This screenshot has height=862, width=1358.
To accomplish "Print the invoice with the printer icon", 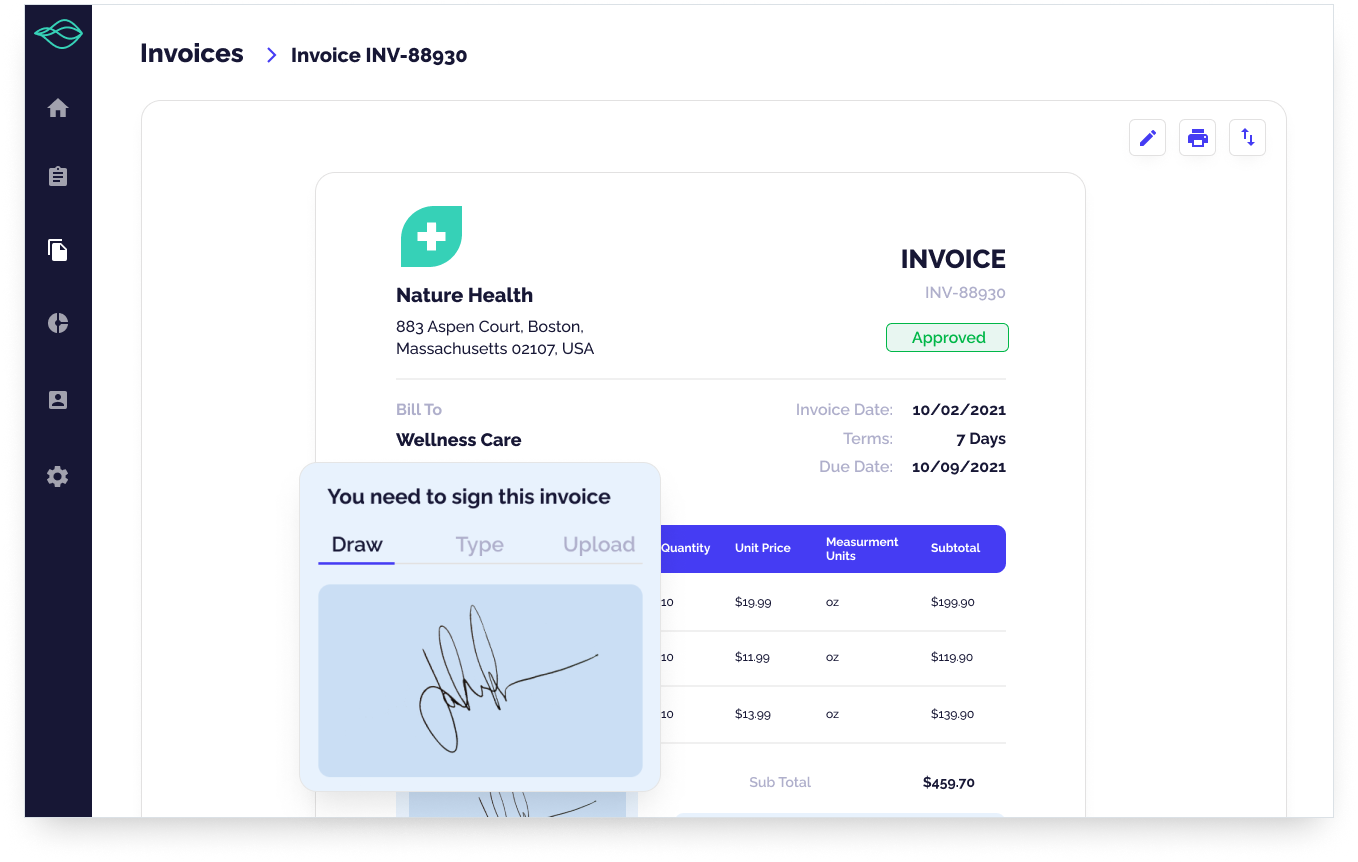I will 1197,138.
